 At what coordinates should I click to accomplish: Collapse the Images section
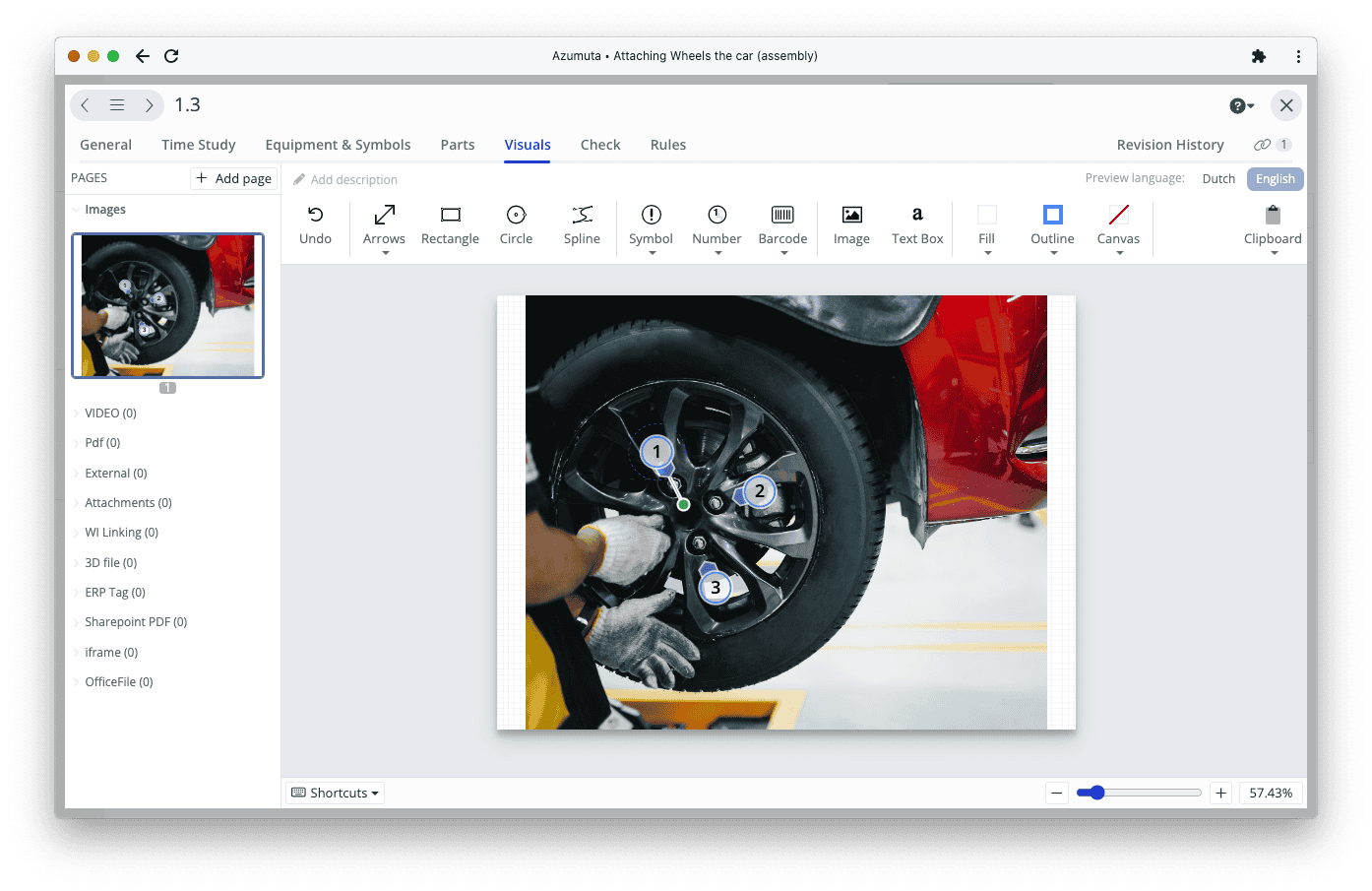pyautogui.click(x=77, y=210)
